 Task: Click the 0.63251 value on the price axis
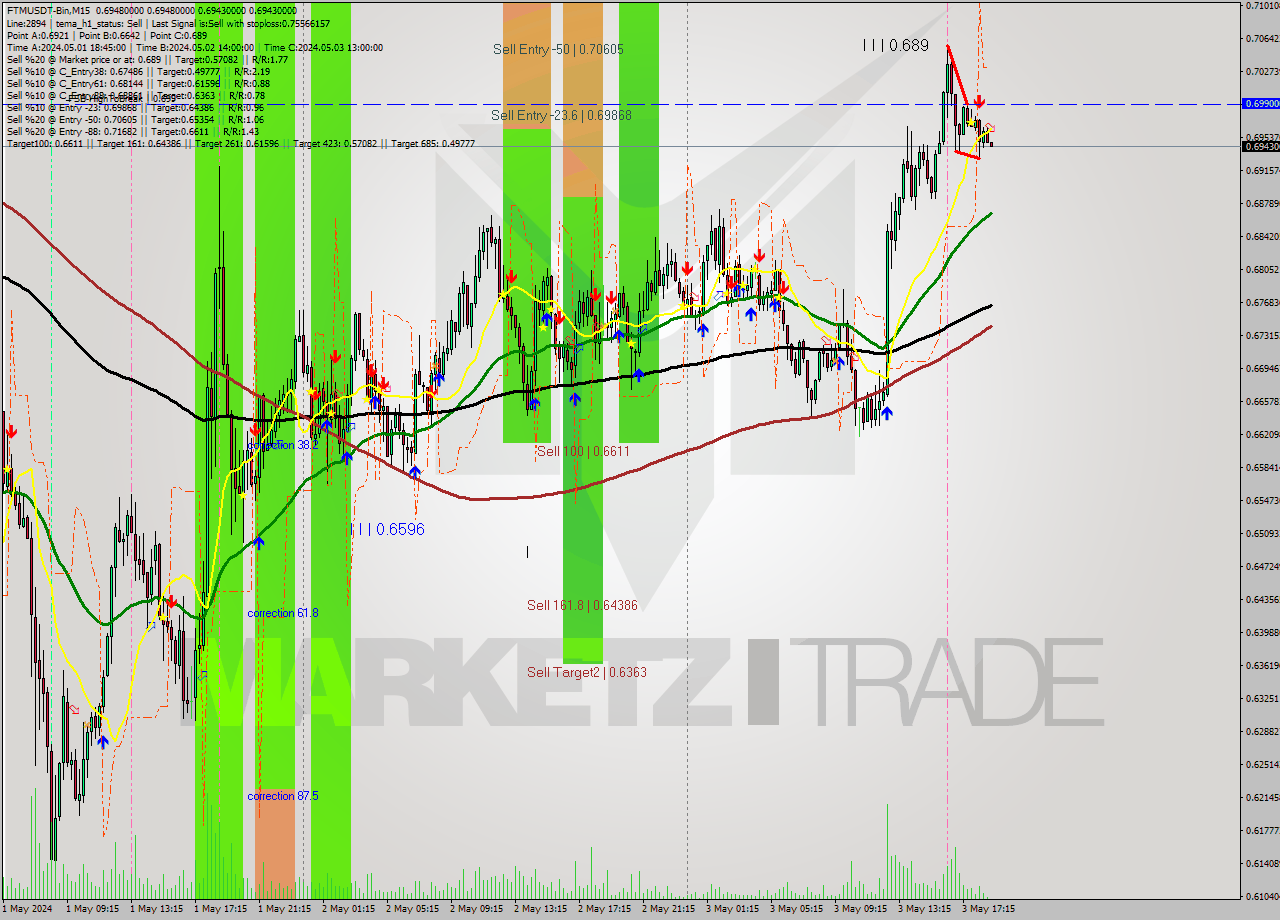[x=1262, y=698]
